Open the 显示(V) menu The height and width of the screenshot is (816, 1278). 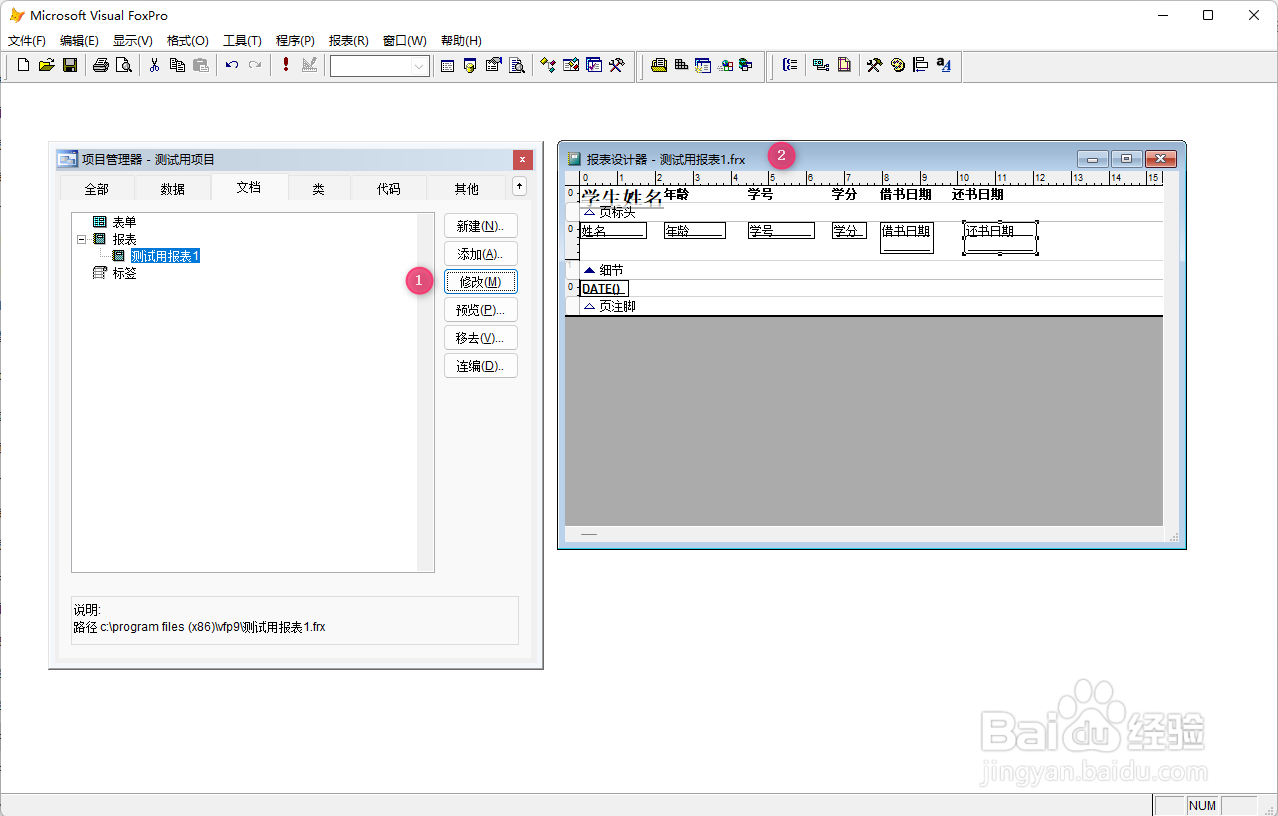133,41
